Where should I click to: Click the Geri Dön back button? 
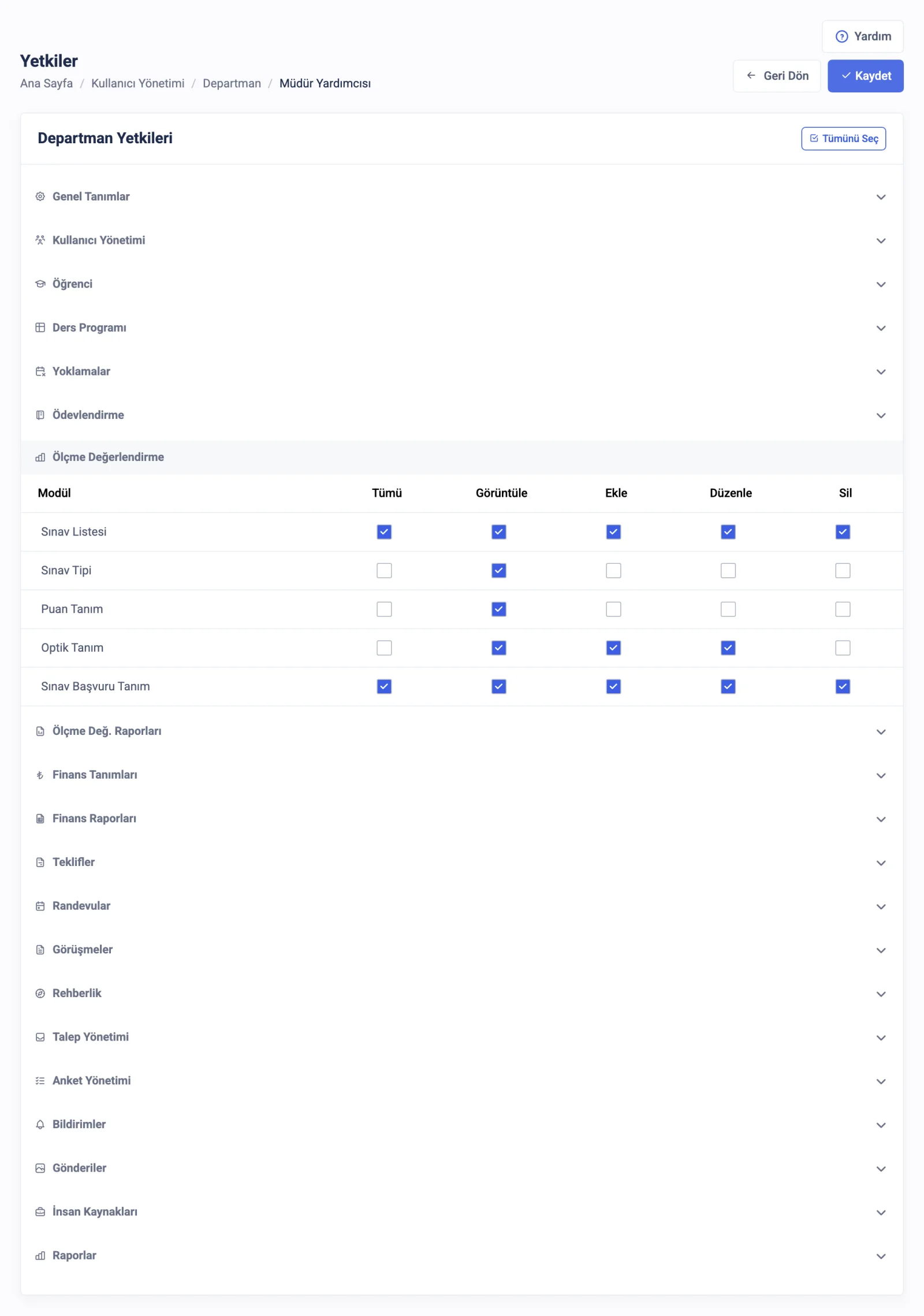tap(777, 76)
